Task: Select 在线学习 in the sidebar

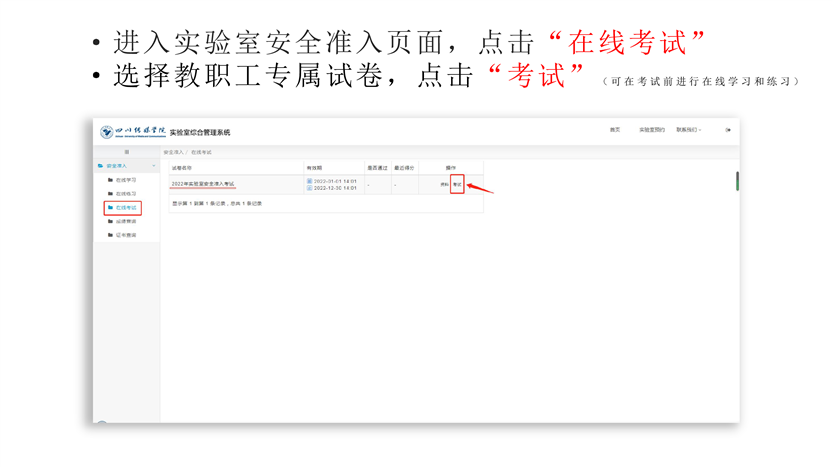Action: (126, 180)
